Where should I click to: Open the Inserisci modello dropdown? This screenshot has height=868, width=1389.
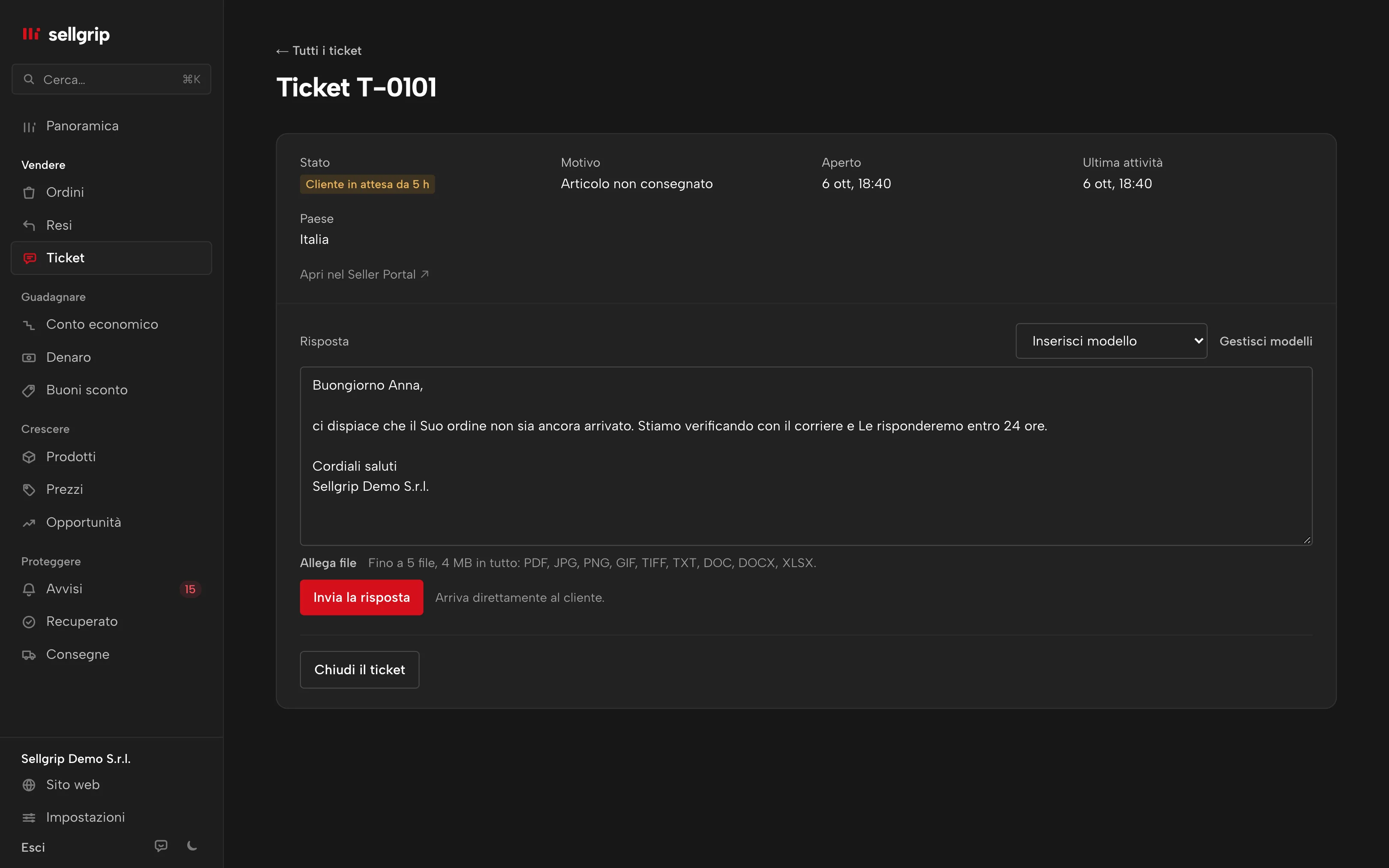pyautogui.click(x=1111, y=341)
